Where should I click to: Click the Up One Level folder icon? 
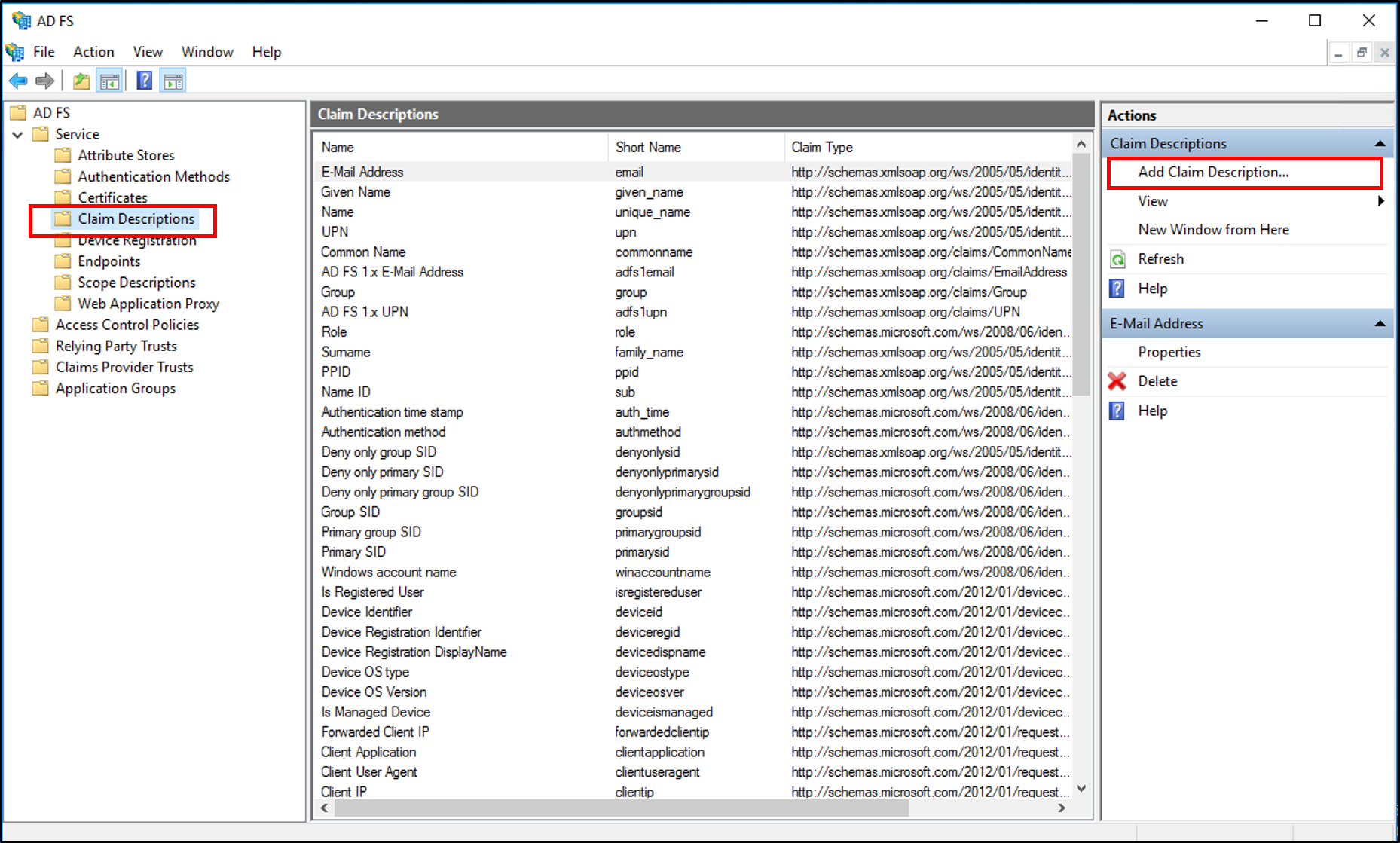[x=81, y=81]
